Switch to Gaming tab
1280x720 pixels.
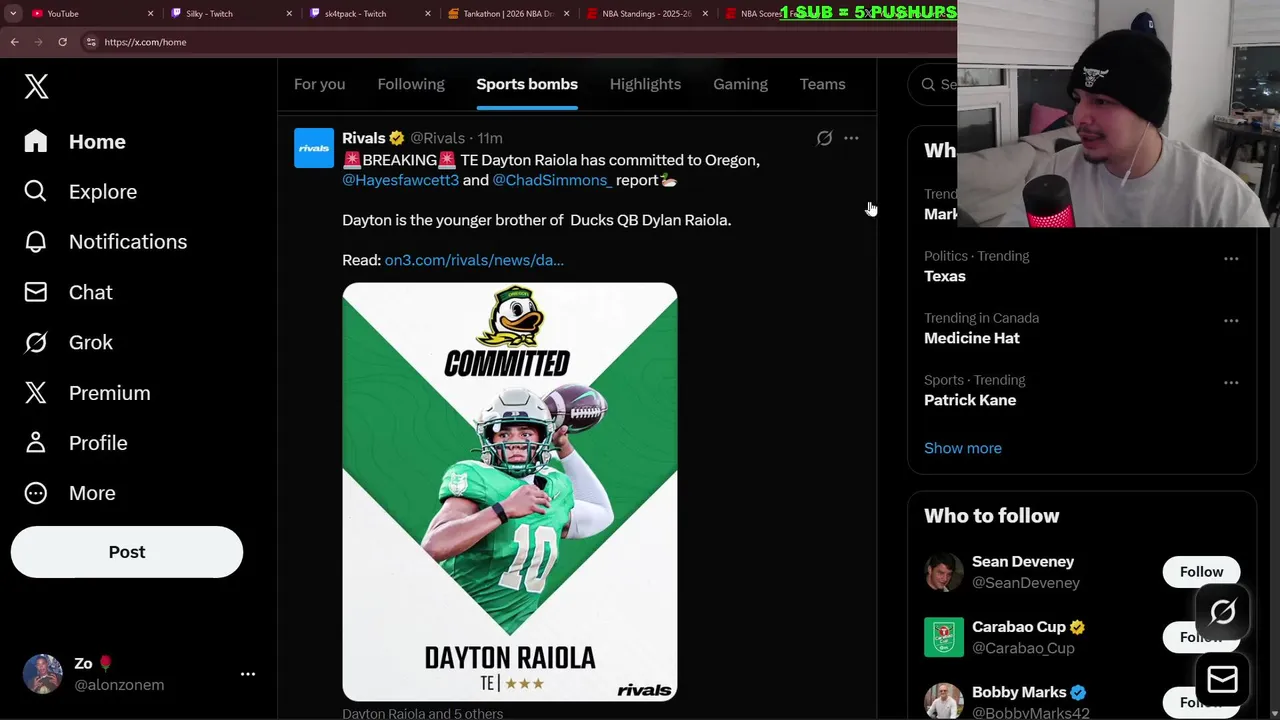tap(740, 84)
